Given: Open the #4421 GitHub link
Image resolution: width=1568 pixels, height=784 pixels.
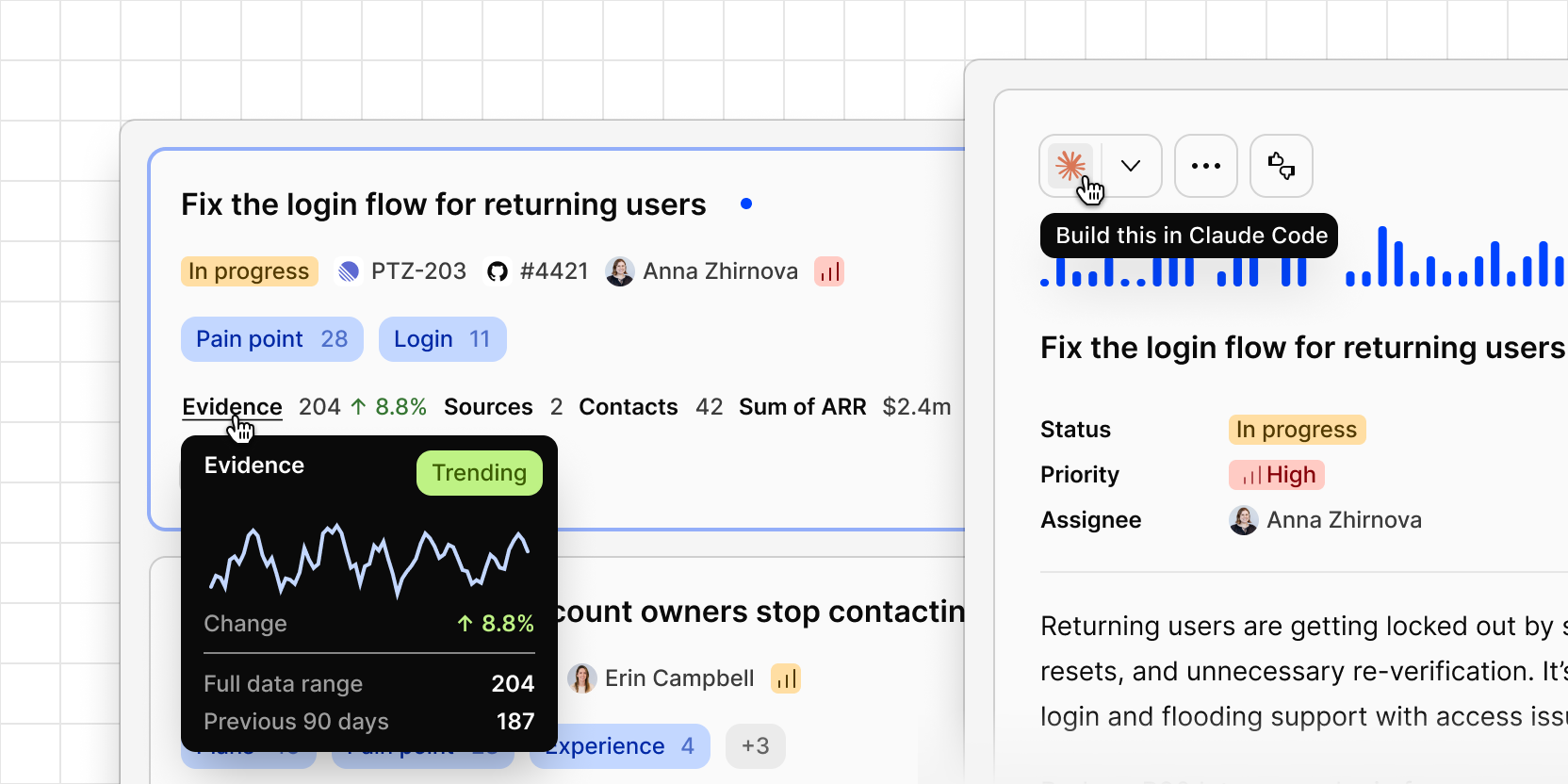Looking at the screenshot, I should tap(554, 271).
